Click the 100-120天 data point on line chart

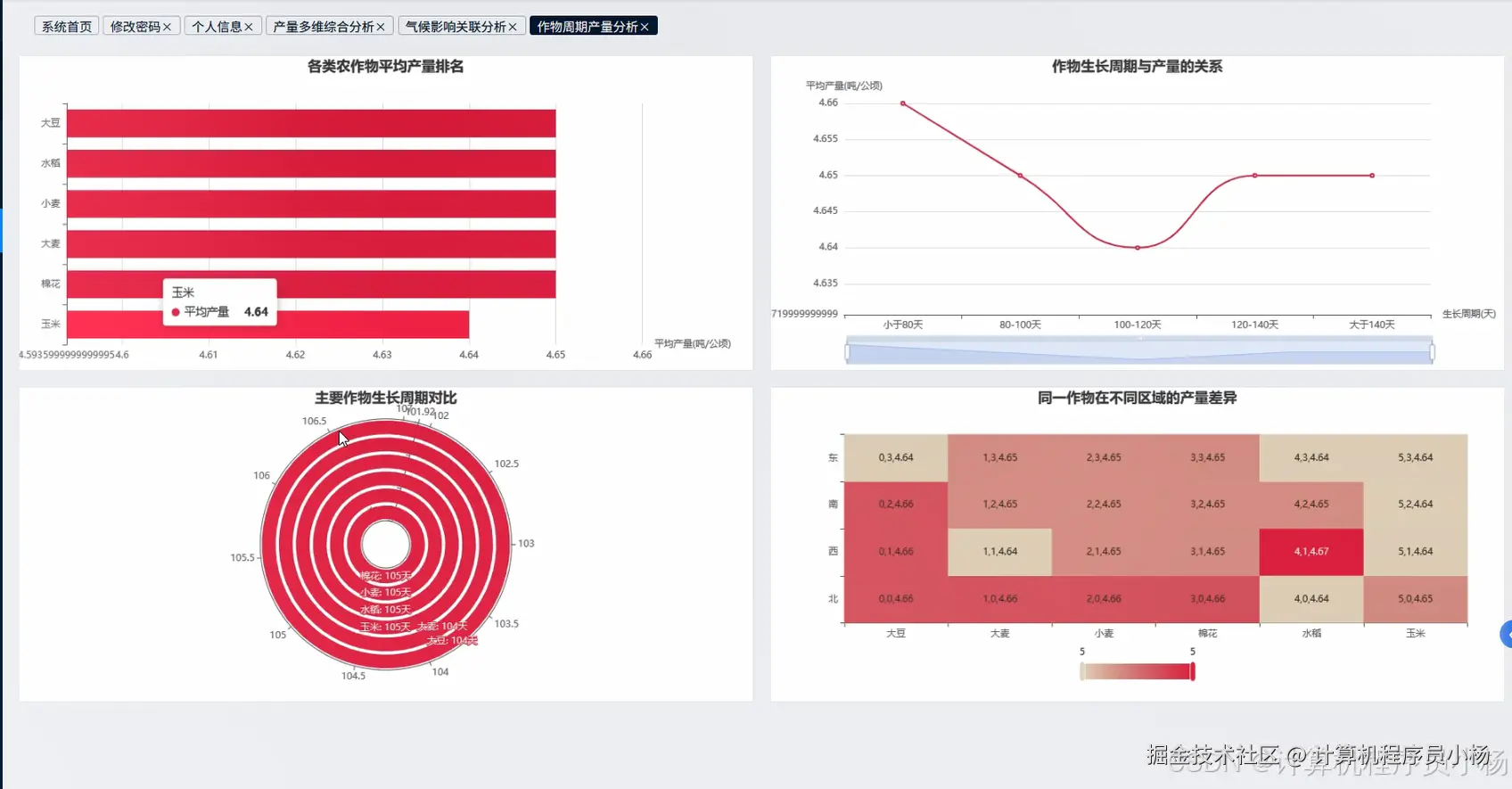pyautogui.click(x=1138, y=248)
